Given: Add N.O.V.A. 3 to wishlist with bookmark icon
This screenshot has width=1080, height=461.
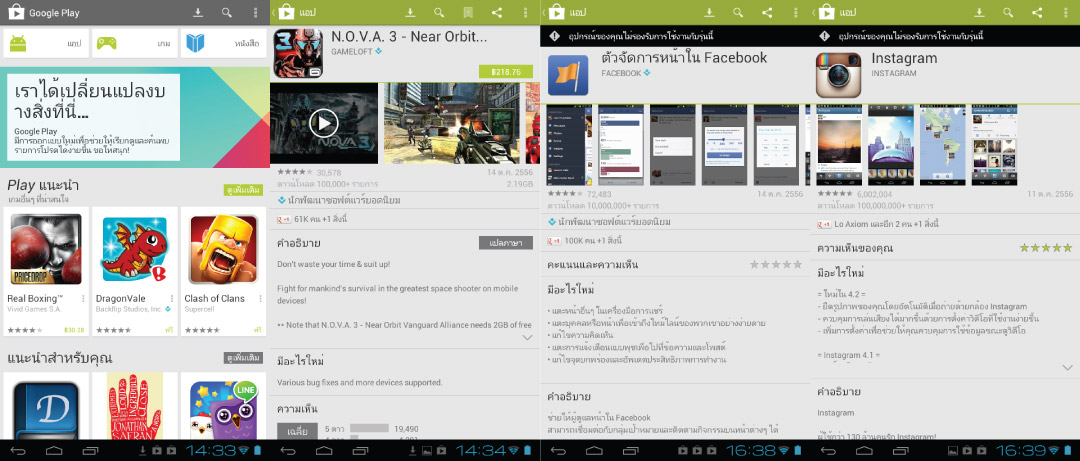Looking at the screenshot, I should [x=468, y=12].
